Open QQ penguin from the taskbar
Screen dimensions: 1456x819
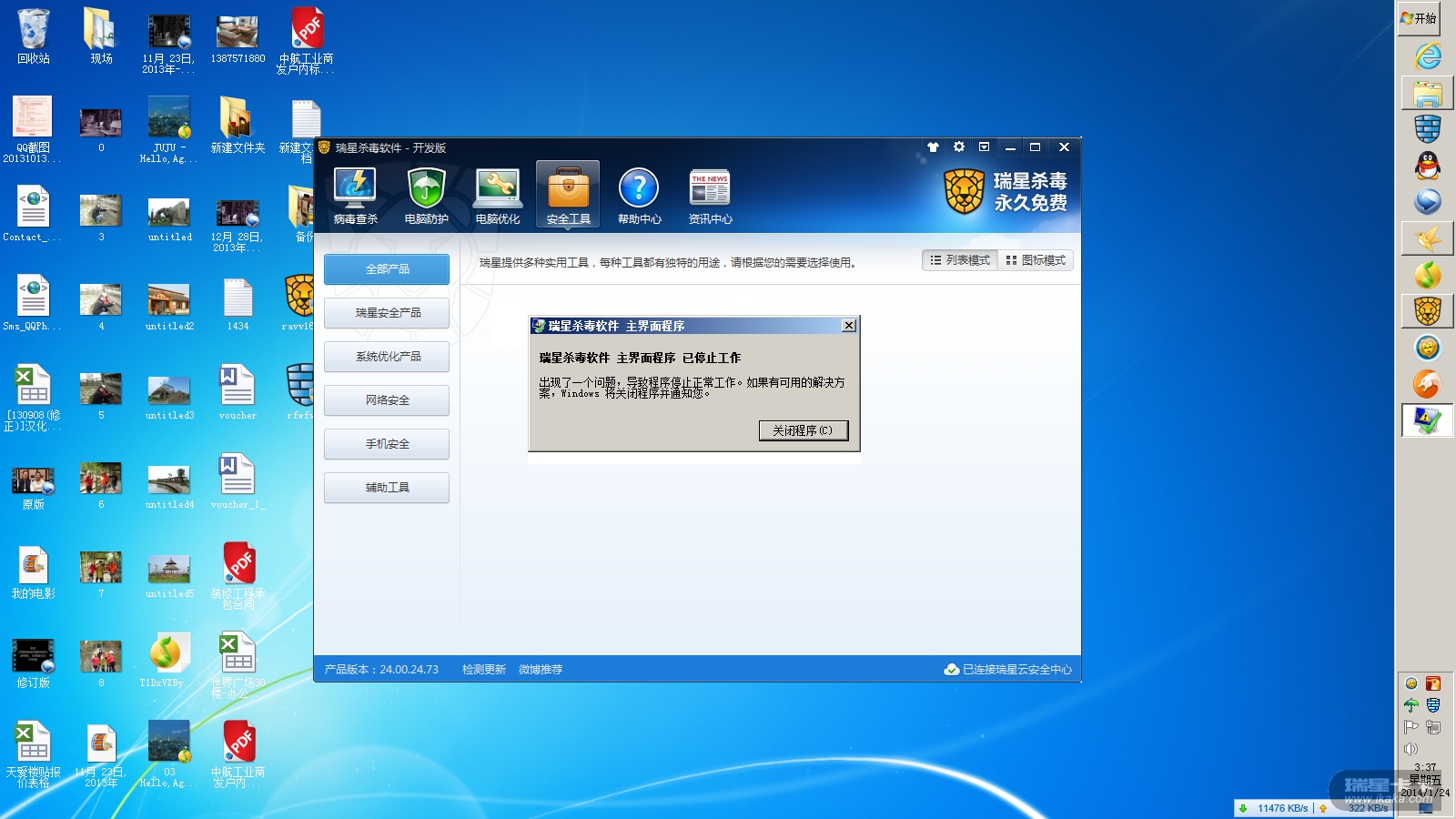click(1428, 166)
